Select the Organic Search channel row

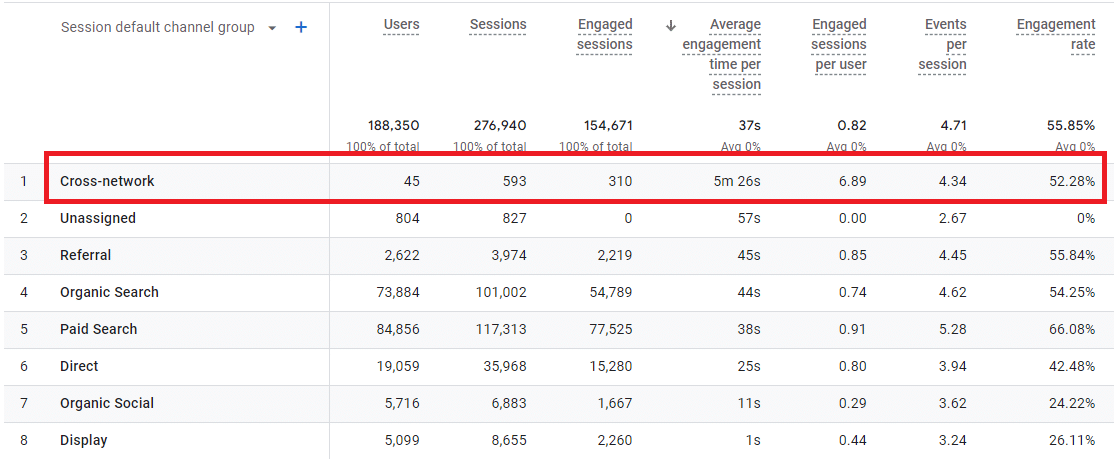click(109, 292)
